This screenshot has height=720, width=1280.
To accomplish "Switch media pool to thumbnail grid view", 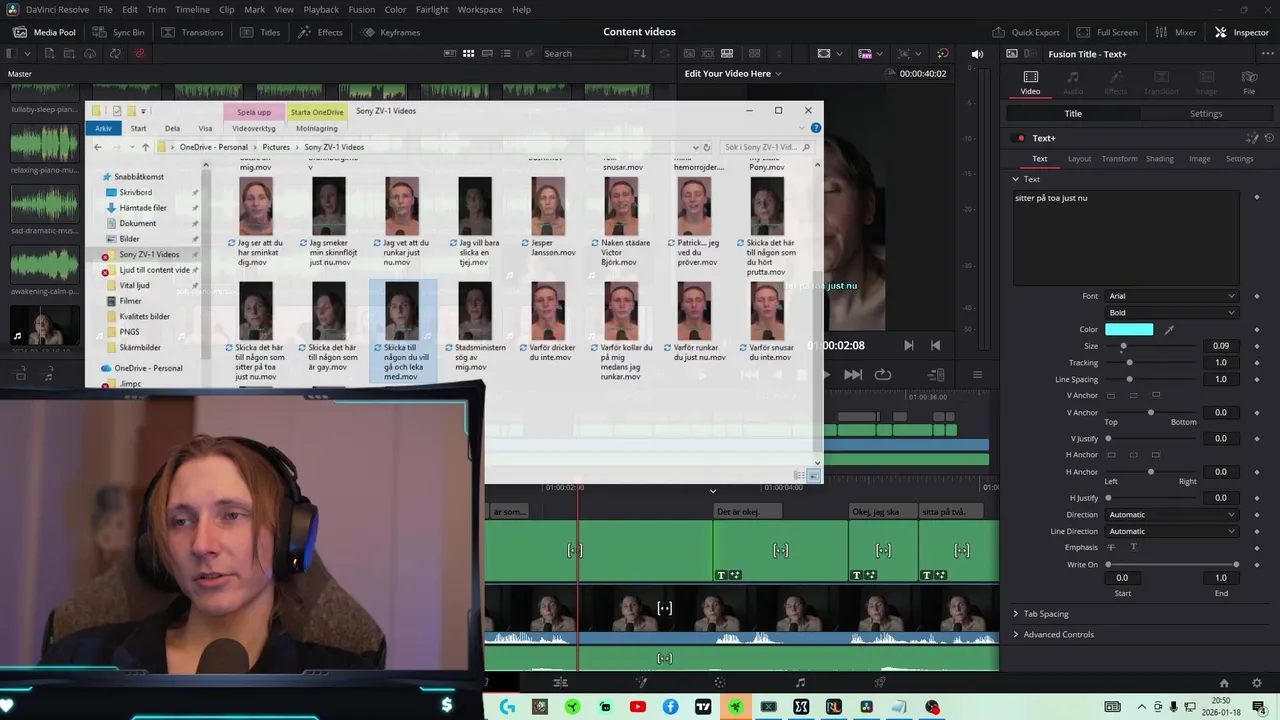I will pos(467,53).
